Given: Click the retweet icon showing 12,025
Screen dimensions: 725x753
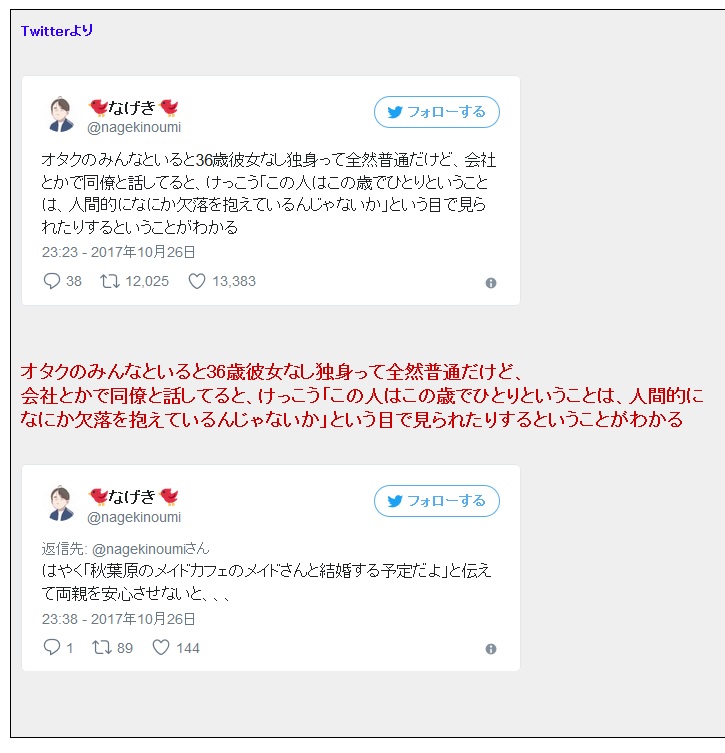Looking at the screenshot, I should tap(109, 281).
